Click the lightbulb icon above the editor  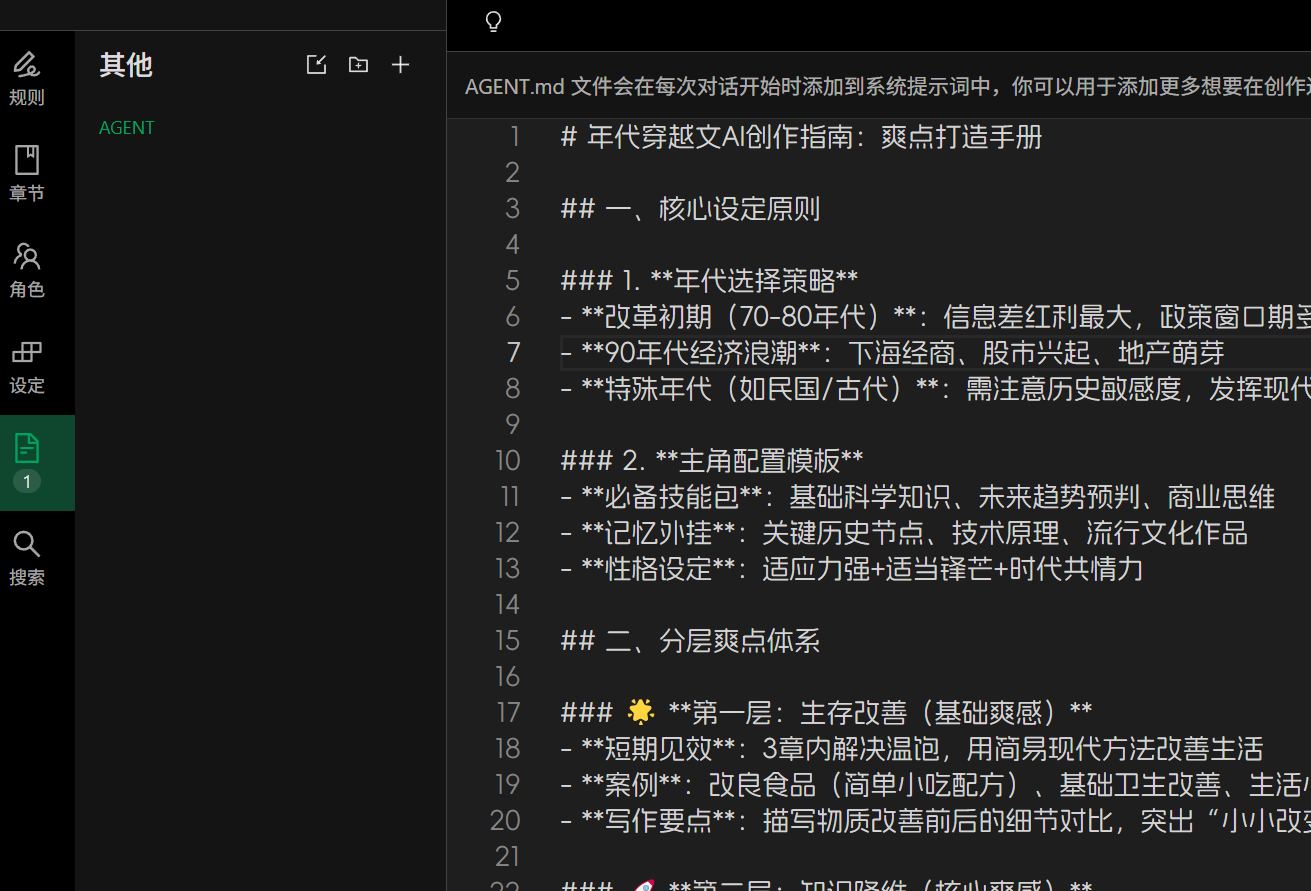[x=493, y=22]
